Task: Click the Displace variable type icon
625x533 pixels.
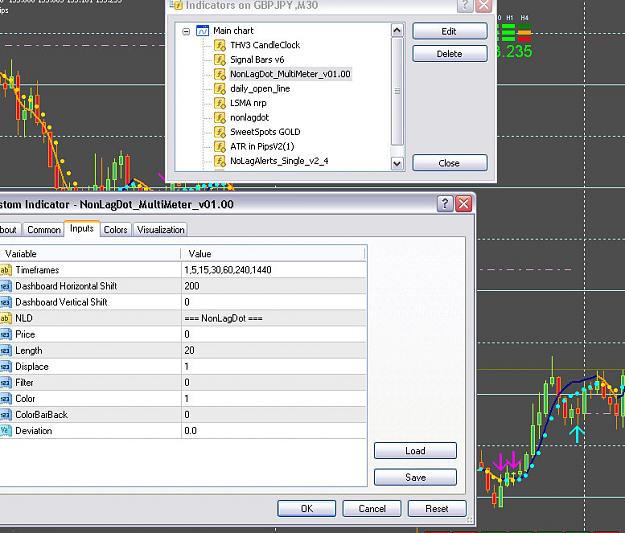Action: point(5,366)
